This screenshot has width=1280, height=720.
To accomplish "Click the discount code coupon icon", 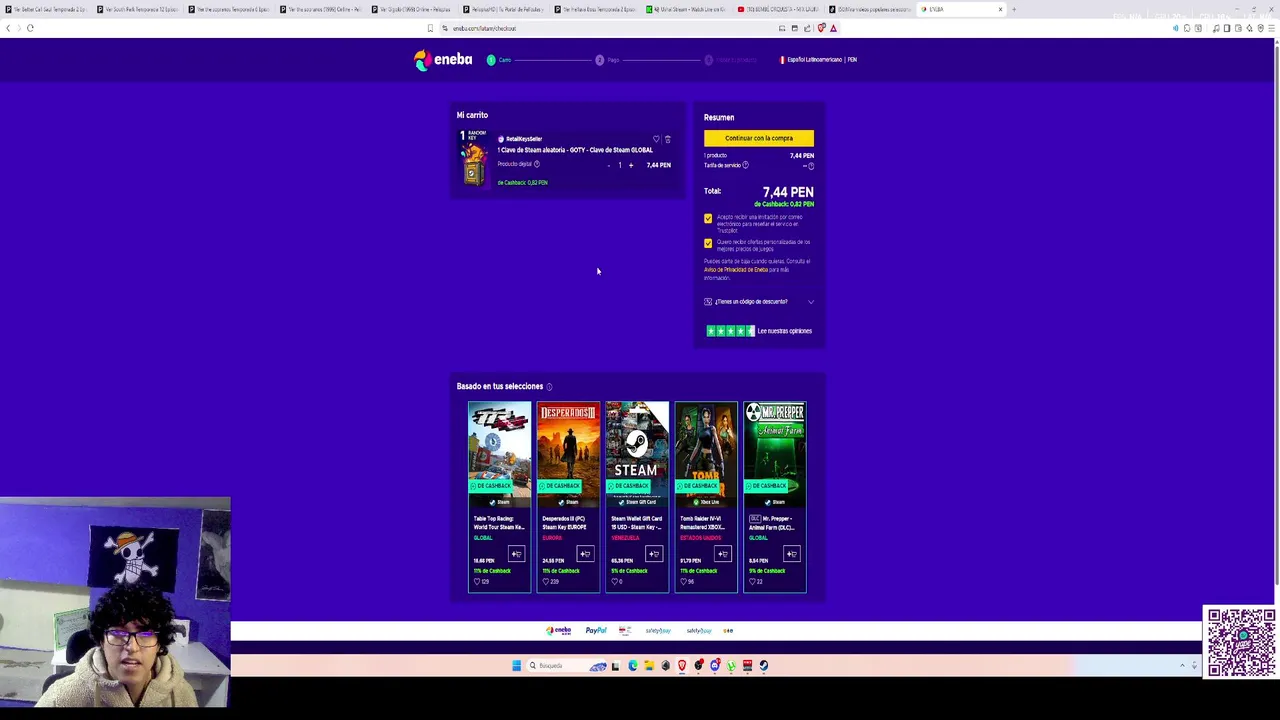I will [x=708, y=301].
